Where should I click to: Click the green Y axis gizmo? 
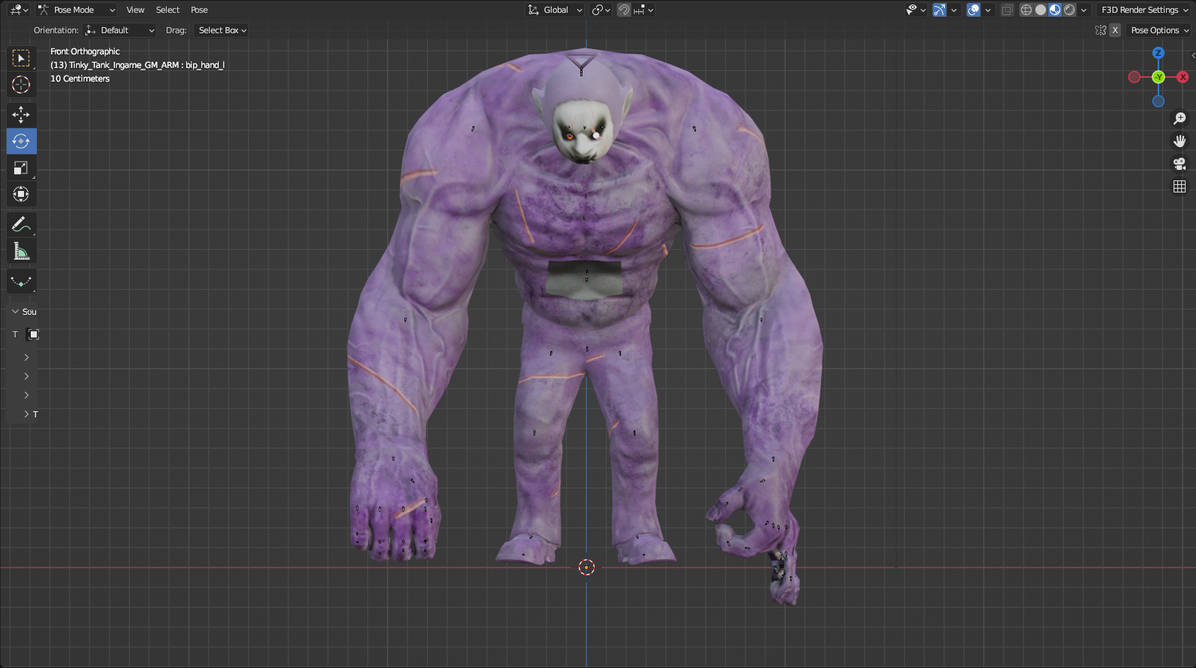coord(1158,77)
